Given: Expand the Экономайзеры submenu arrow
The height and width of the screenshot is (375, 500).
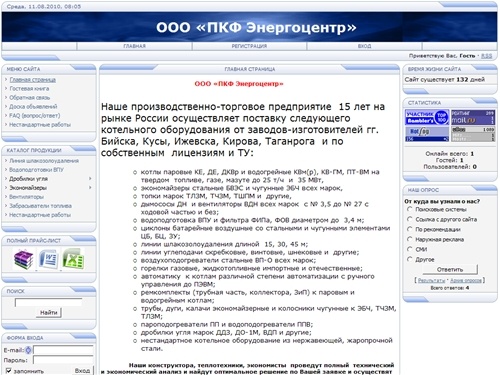Looking at the screenshot, I should tap(90, 188).
